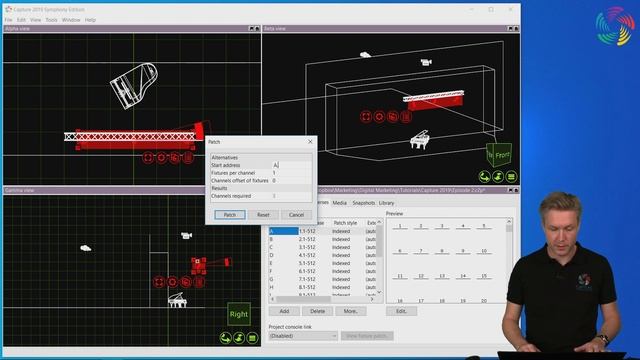Open the Help menu
Screen dimensions: 640x360
[90, 20]
